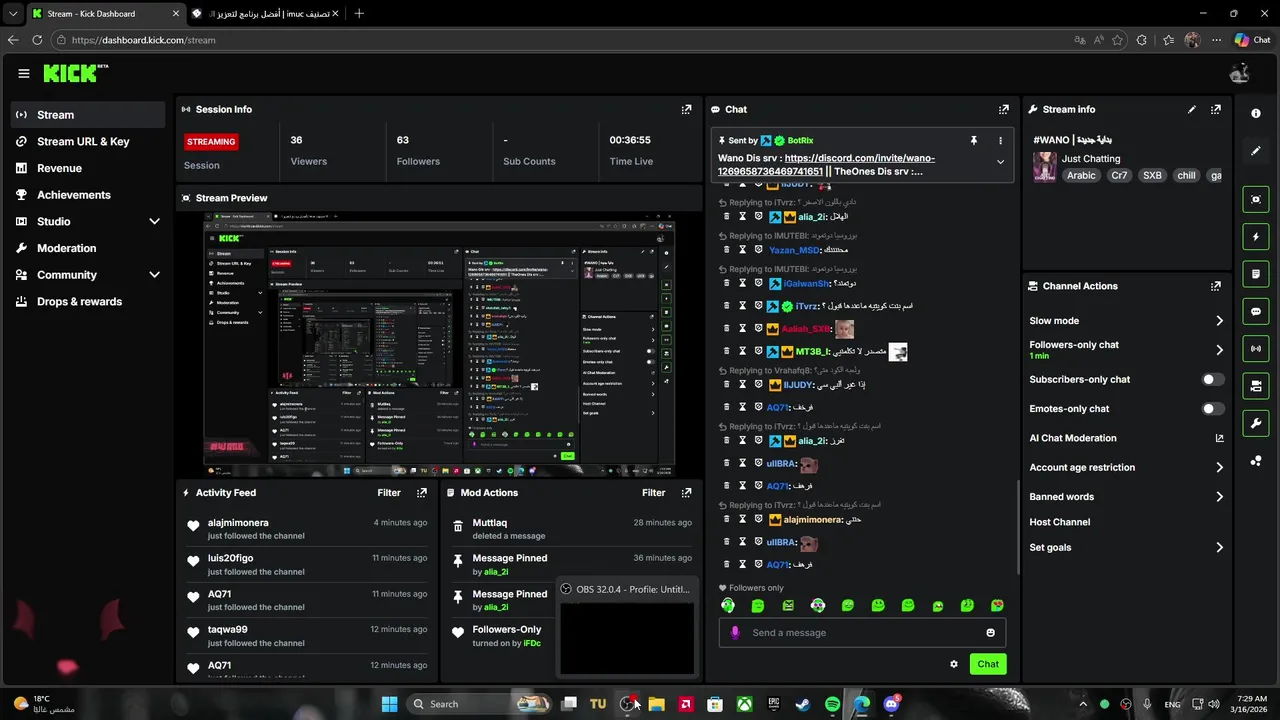Open the pinned message three-dot options
This screenshot has height=720, width=1280.
point(1000,141)
